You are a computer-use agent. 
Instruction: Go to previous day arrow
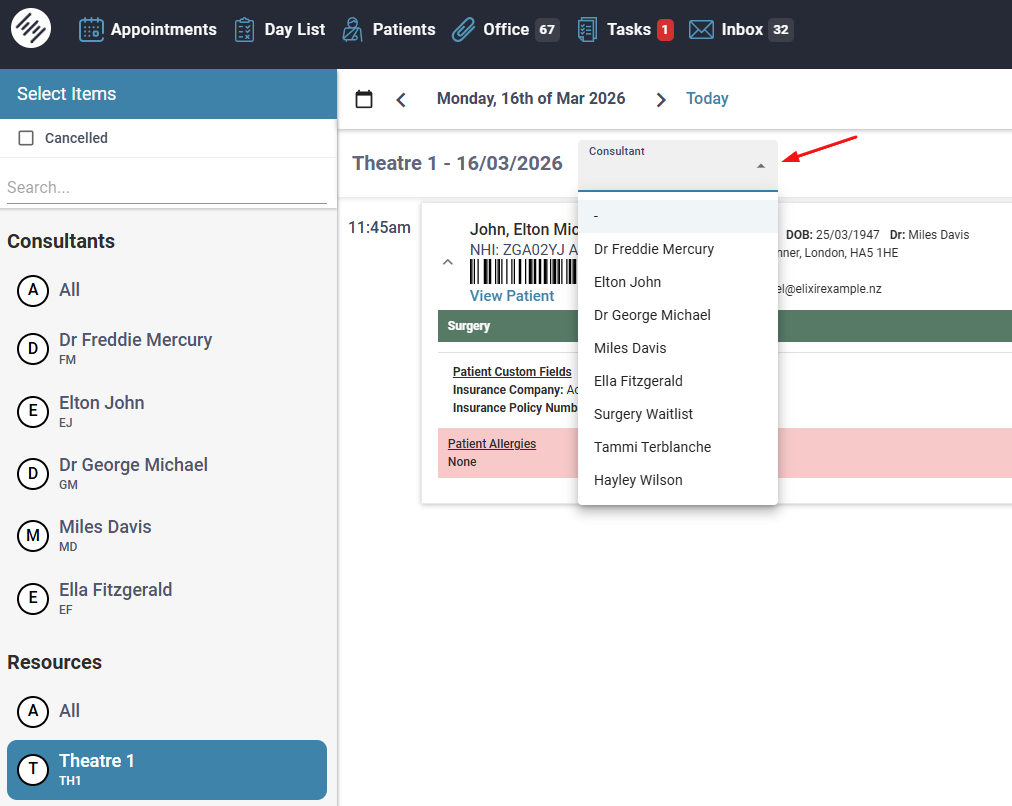tap(401, 99)
